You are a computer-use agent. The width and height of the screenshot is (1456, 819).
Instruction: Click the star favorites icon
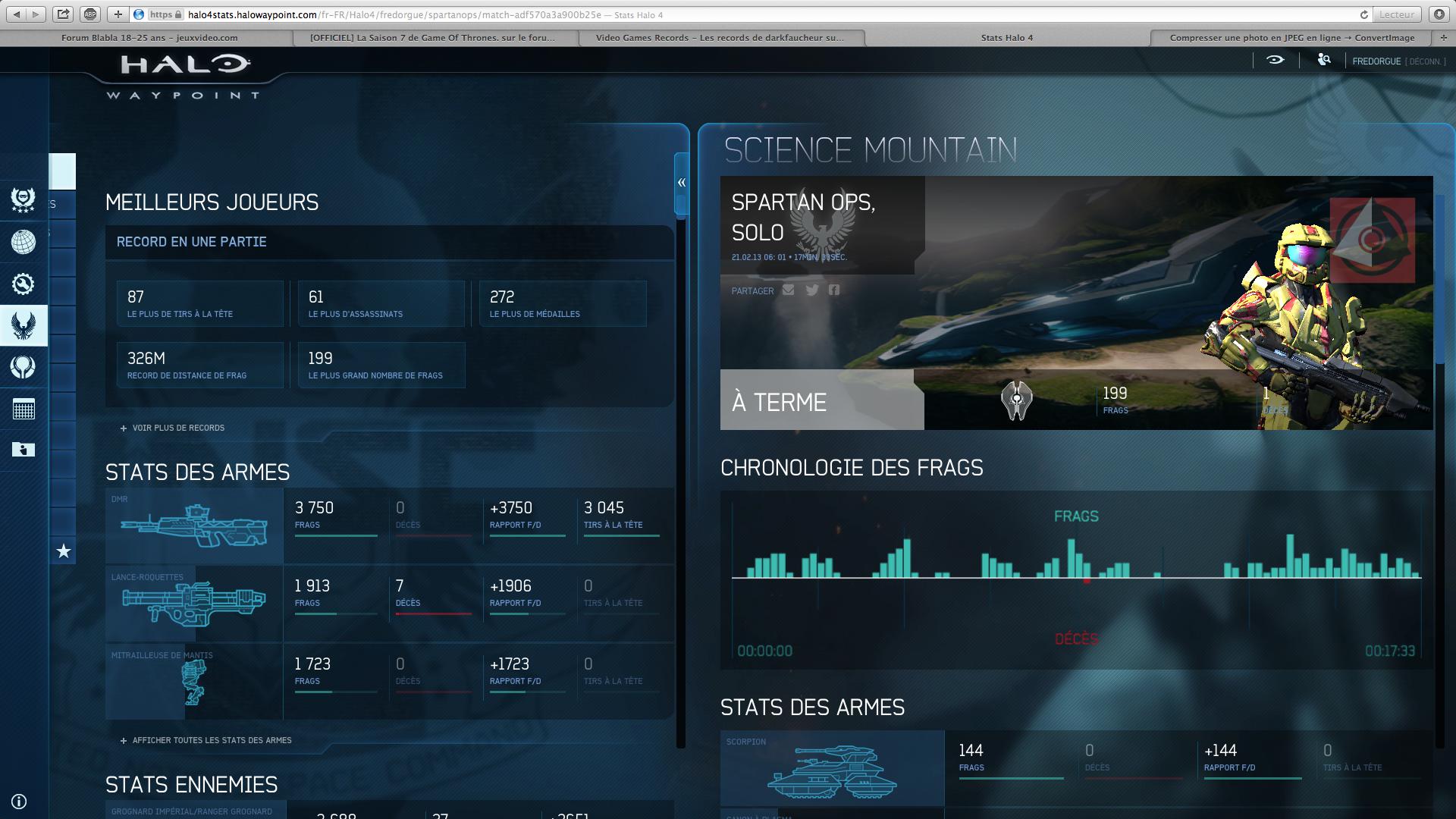64,551
